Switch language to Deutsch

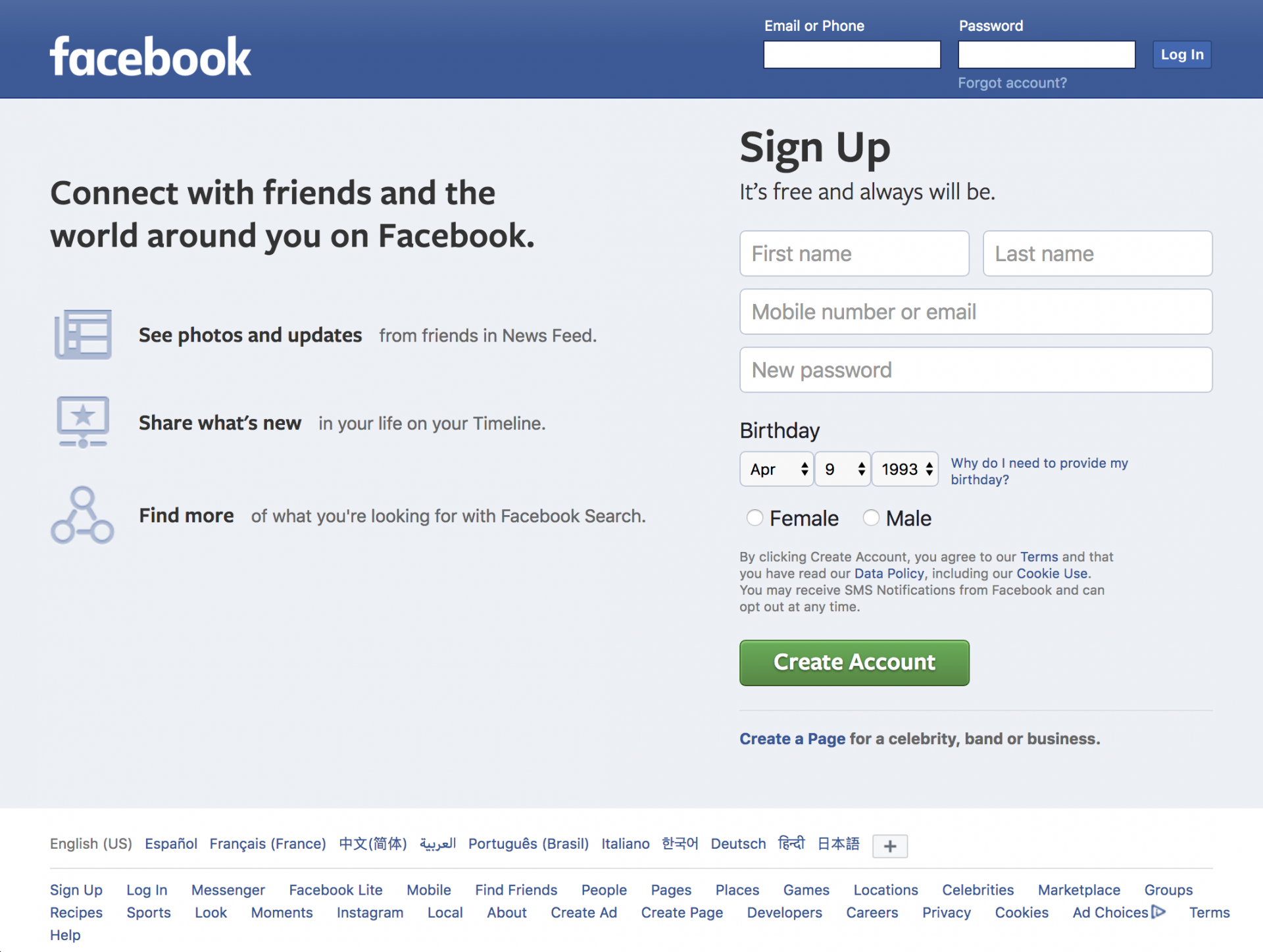coord(738,843)
